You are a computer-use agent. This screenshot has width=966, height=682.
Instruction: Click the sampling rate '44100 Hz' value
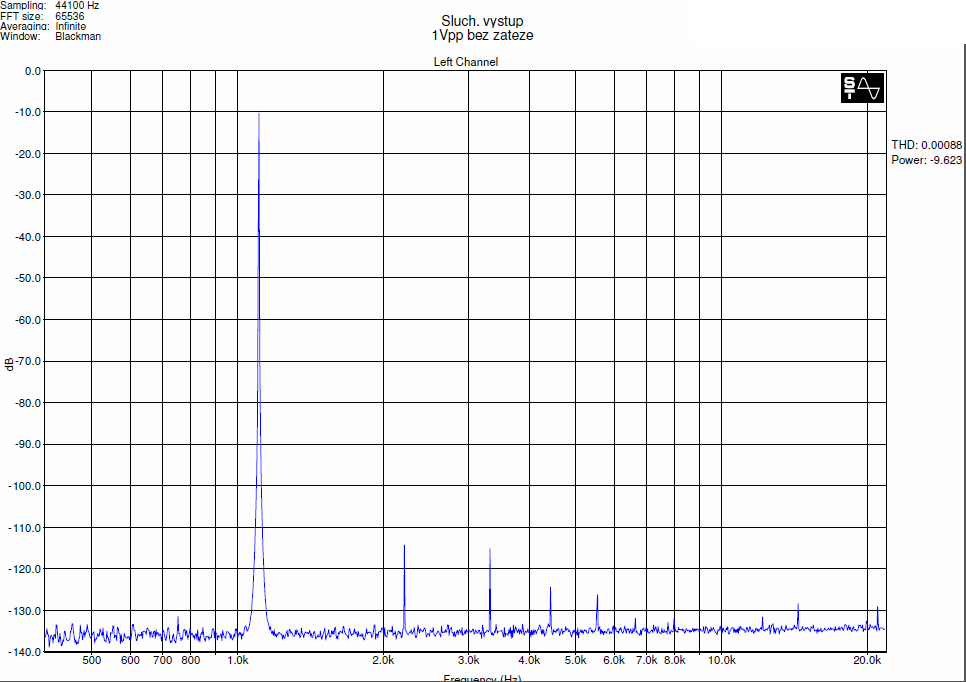point(77,5)
